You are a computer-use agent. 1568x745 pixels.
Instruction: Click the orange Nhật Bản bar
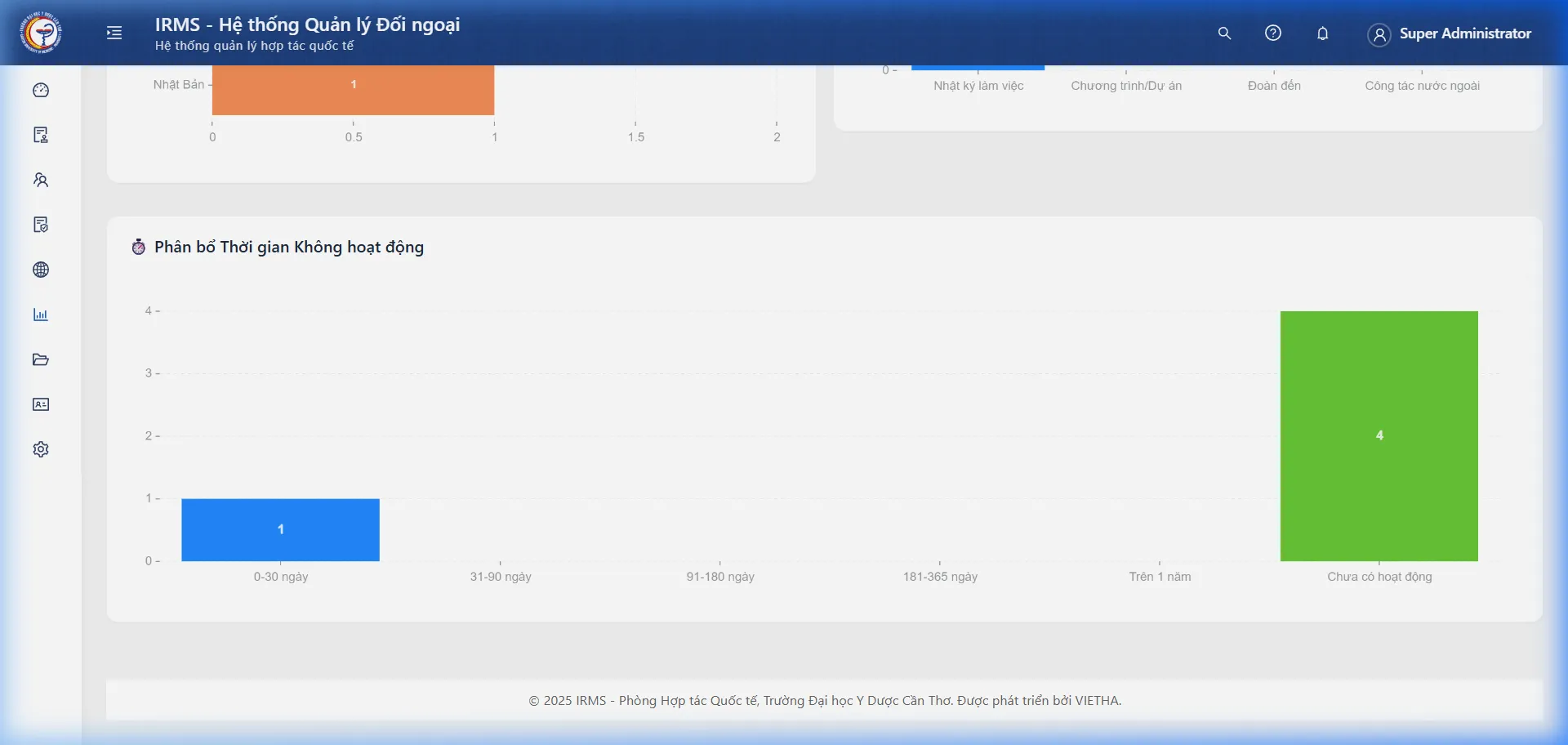pos(353,90)
